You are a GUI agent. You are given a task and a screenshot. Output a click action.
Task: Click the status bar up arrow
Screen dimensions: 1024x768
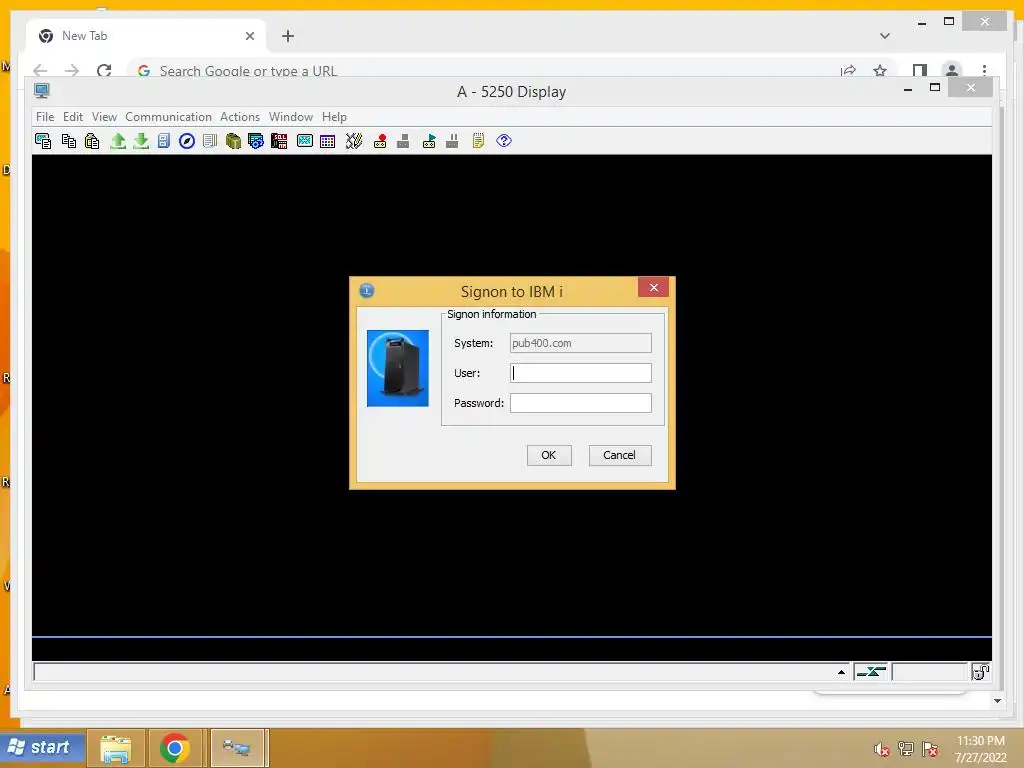coord(841,671)
